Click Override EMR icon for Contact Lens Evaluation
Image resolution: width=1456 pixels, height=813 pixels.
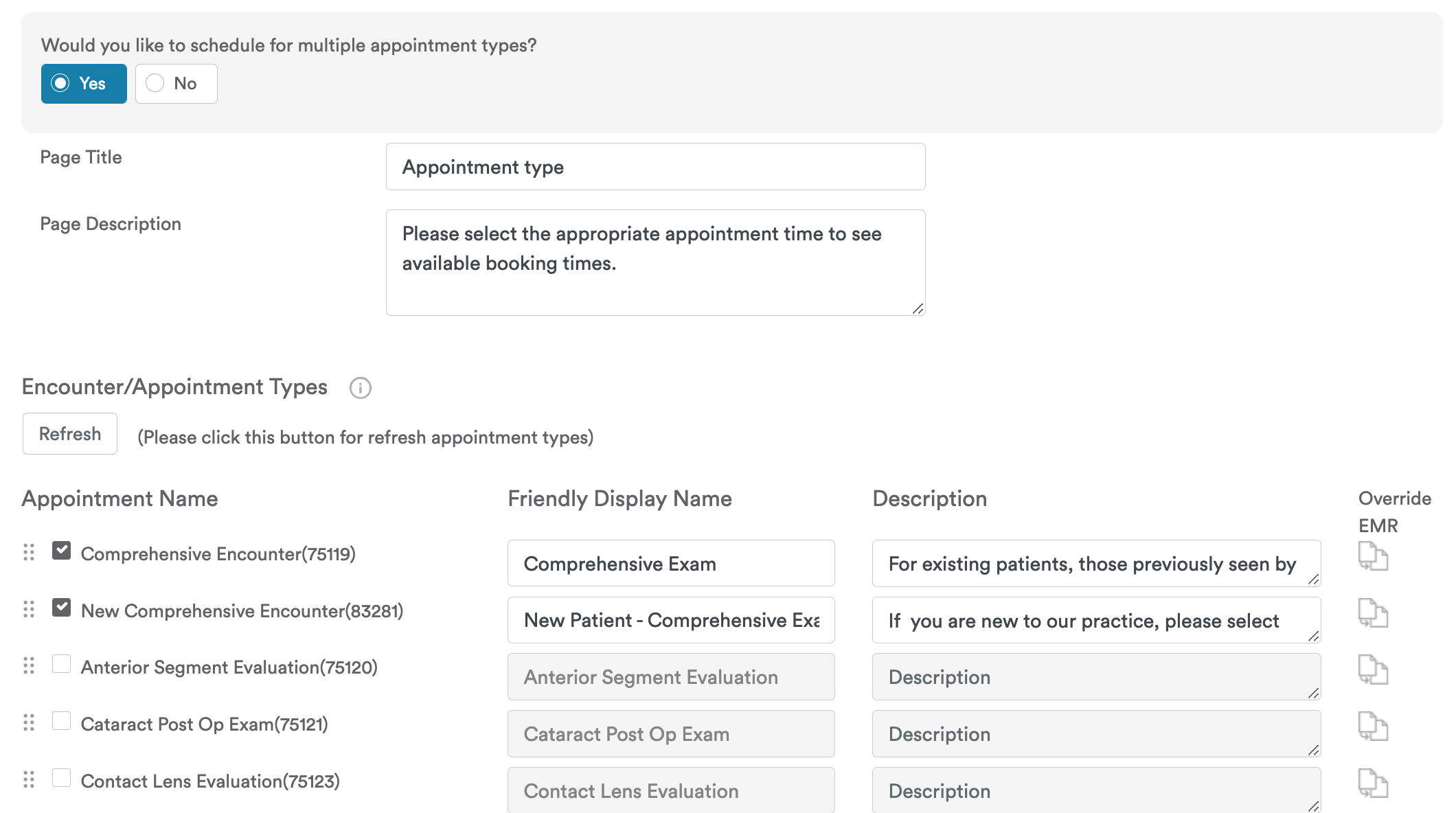coord(1372,783)
